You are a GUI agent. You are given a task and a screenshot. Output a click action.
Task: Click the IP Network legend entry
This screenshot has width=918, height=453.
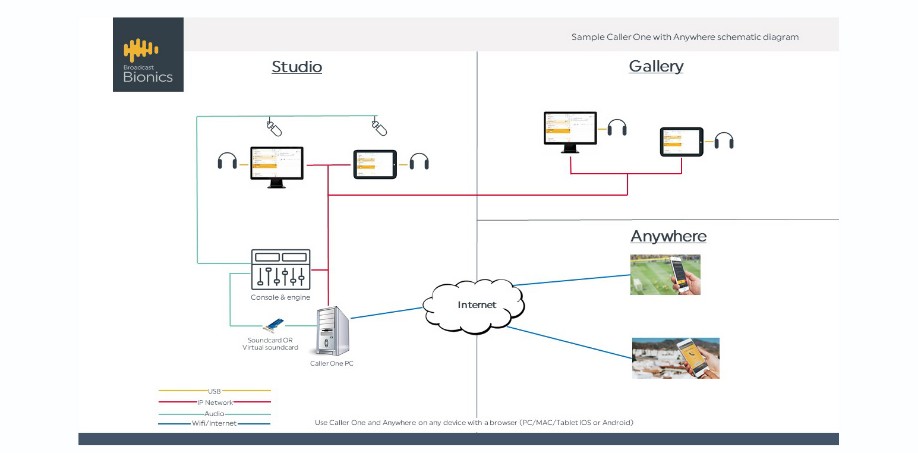pos(214,402)
